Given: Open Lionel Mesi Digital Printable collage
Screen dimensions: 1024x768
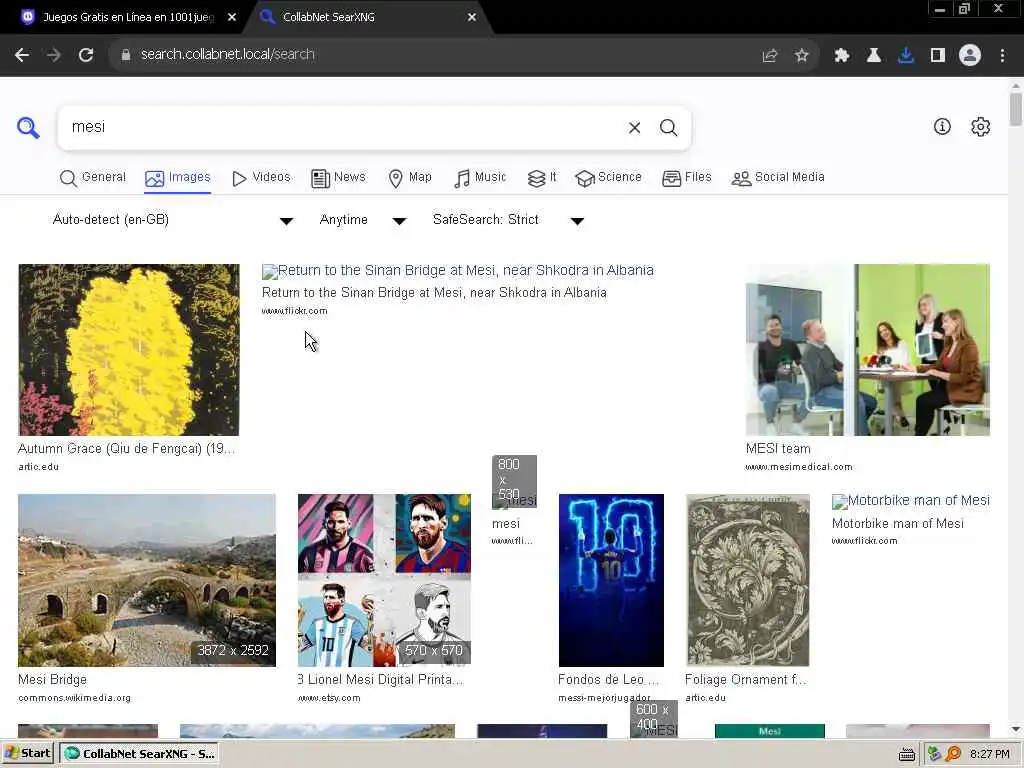Looking at the screenshot, I should tap(384, 581).
